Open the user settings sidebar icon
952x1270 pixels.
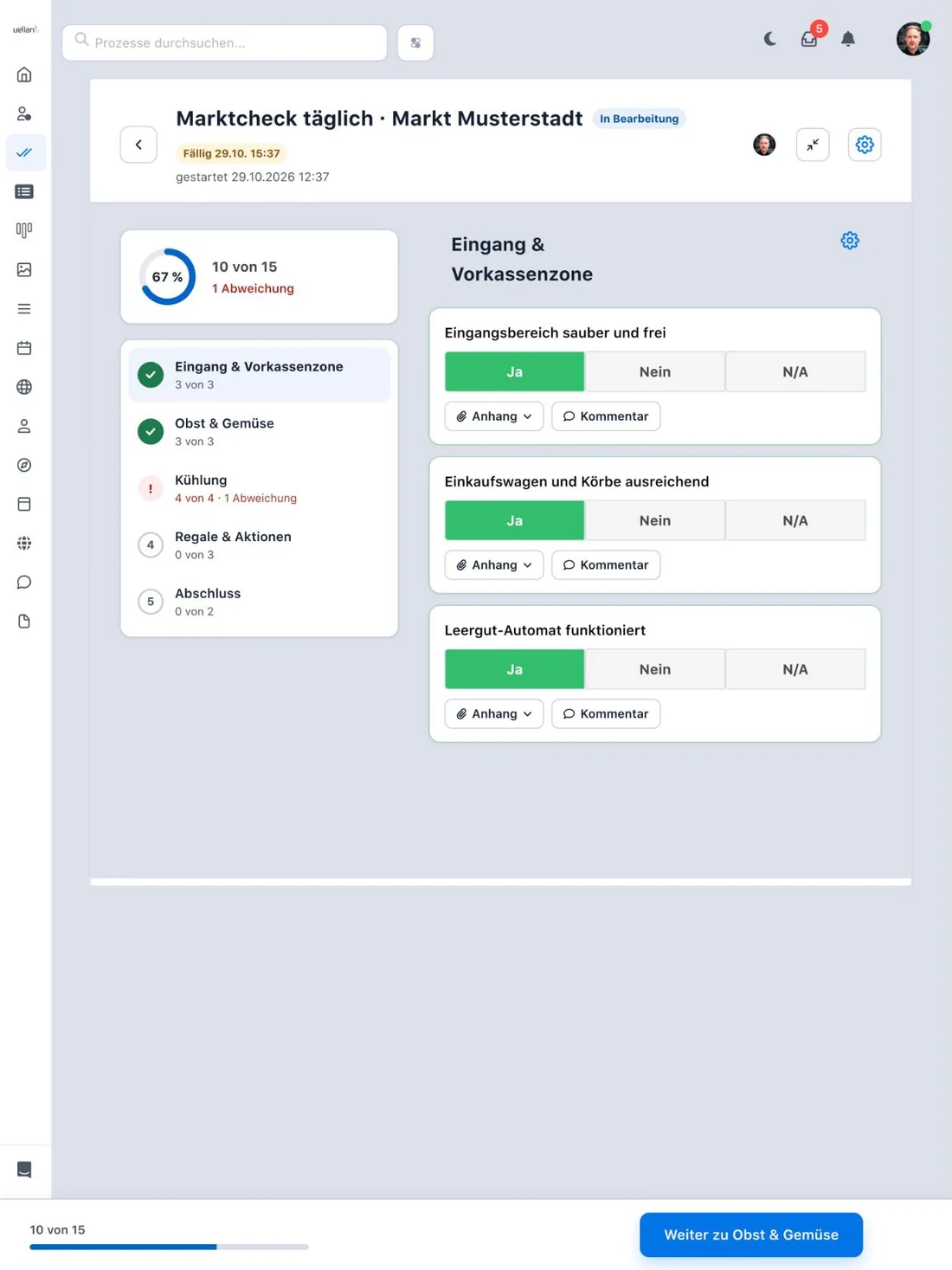pos(24,113)
